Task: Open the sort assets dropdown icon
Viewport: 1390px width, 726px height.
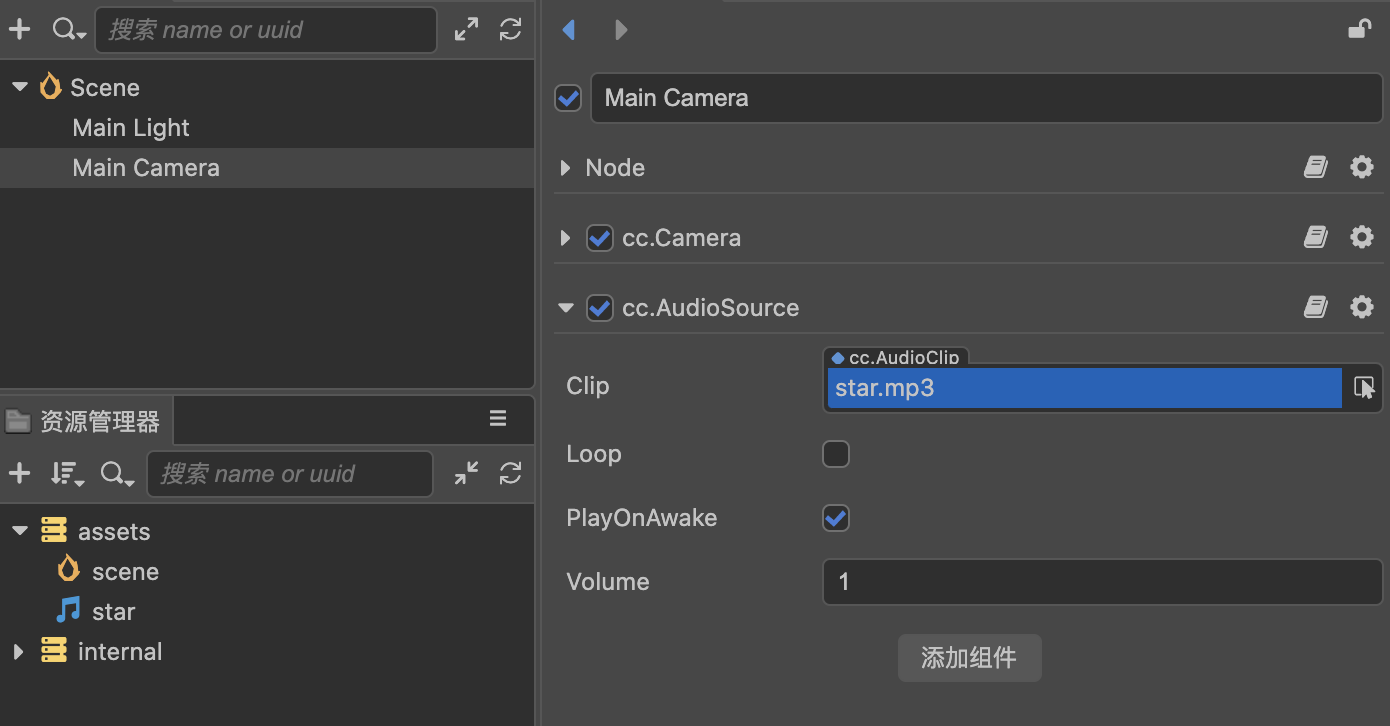Action: point(66,474)
